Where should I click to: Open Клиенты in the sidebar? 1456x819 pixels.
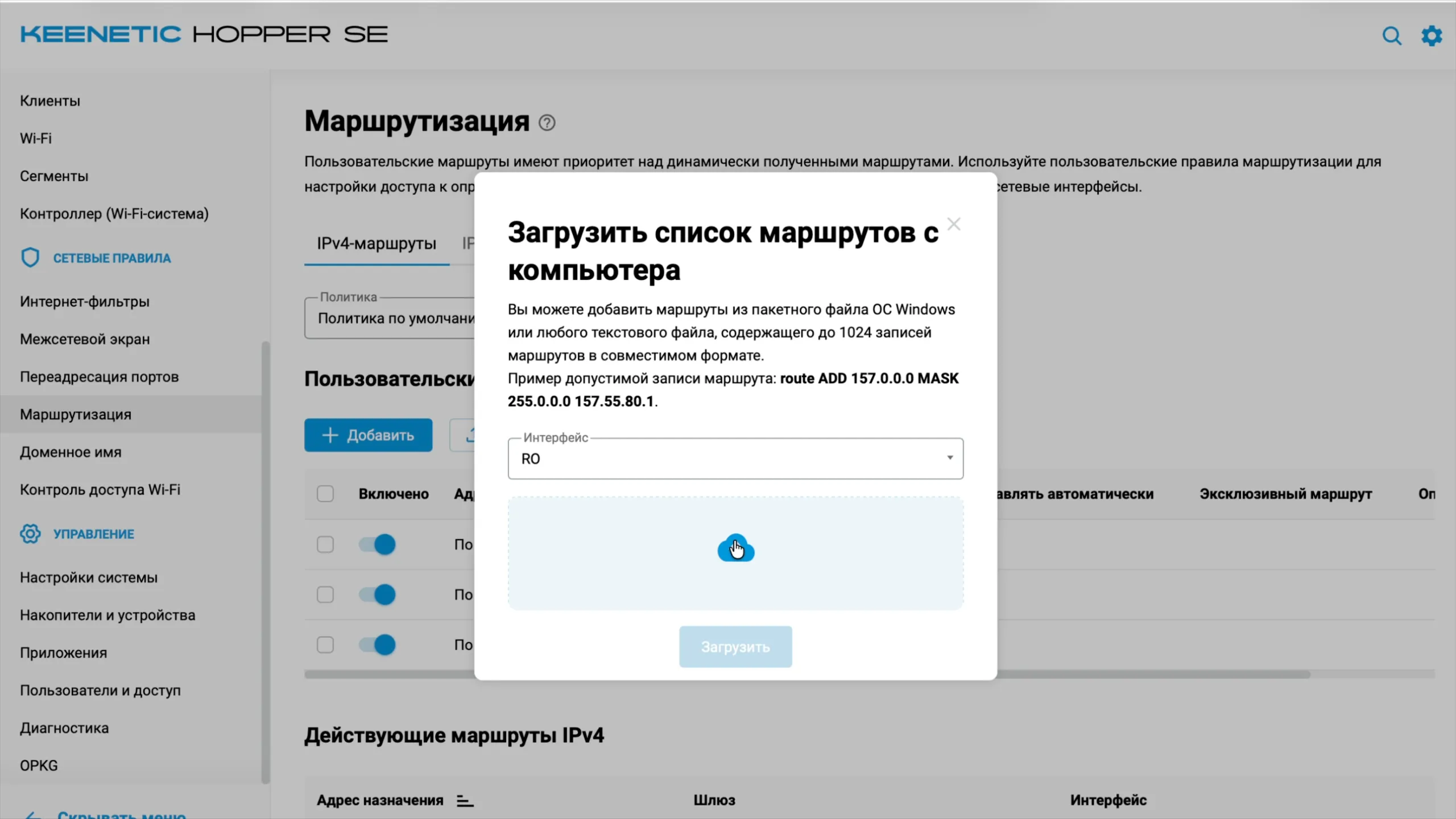click(50, 101)
